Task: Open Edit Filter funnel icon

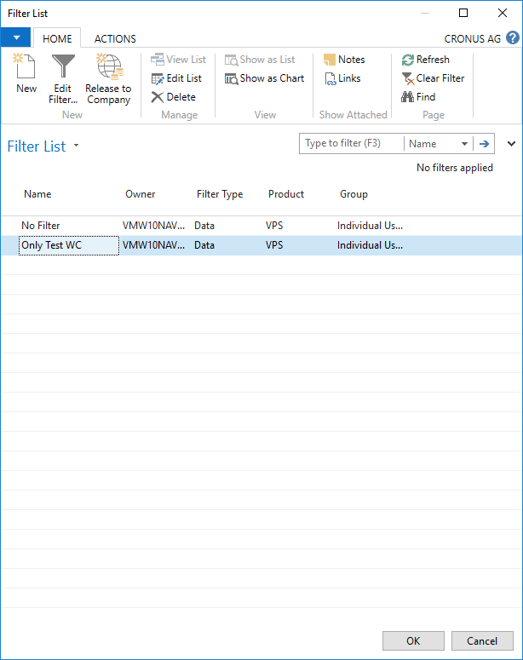Action: coord(63,66)
